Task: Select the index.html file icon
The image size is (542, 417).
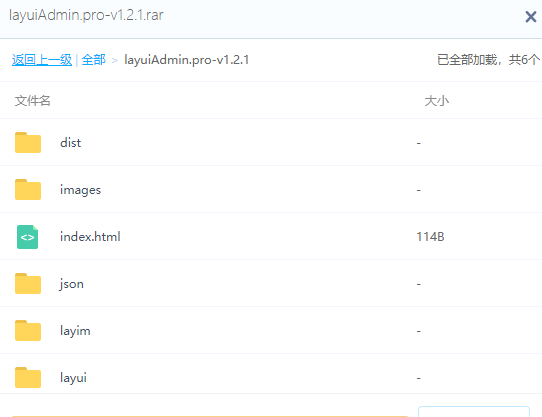Action: tap(28, 237)
